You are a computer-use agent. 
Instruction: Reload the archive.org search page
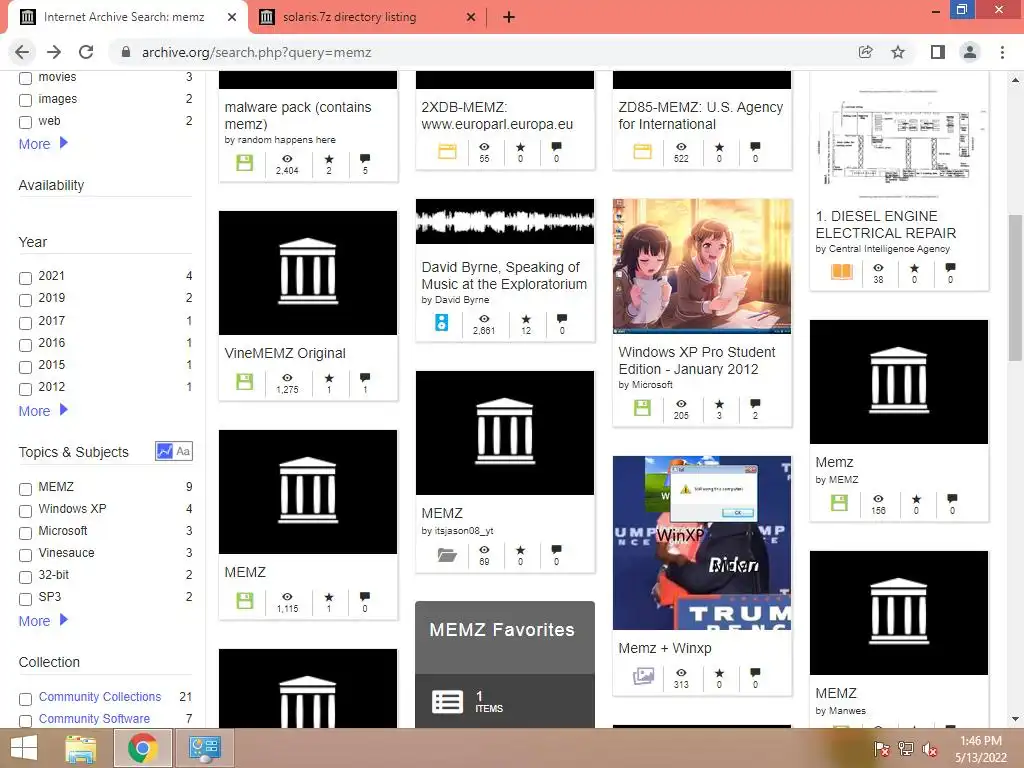tap(86, 52)
